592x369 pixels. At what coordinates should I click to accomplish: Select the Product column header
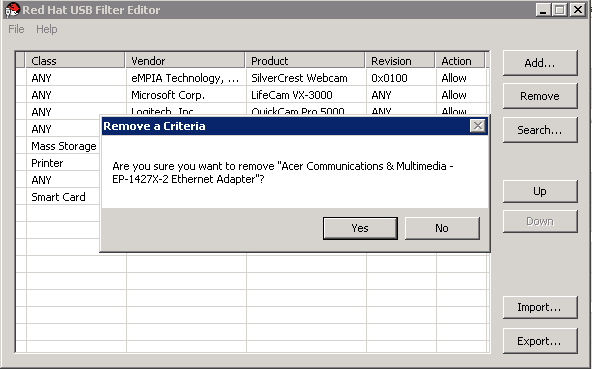click(305, 61)
